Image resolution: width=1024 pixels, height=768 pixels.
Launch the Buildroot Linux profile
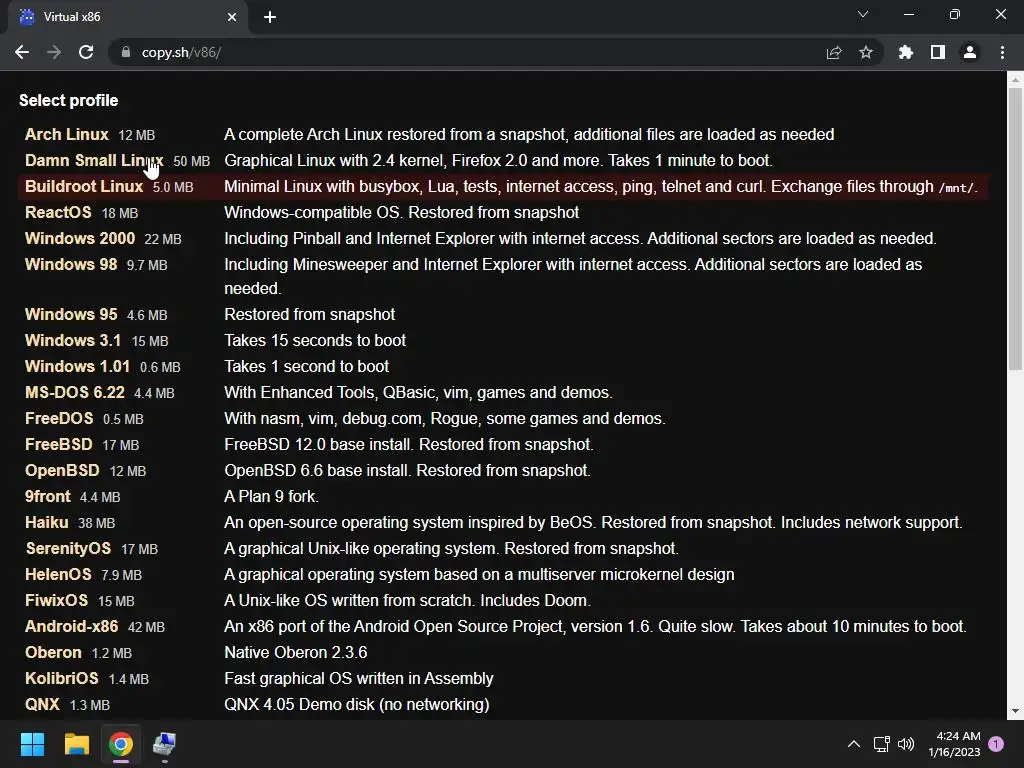(84, 187)
